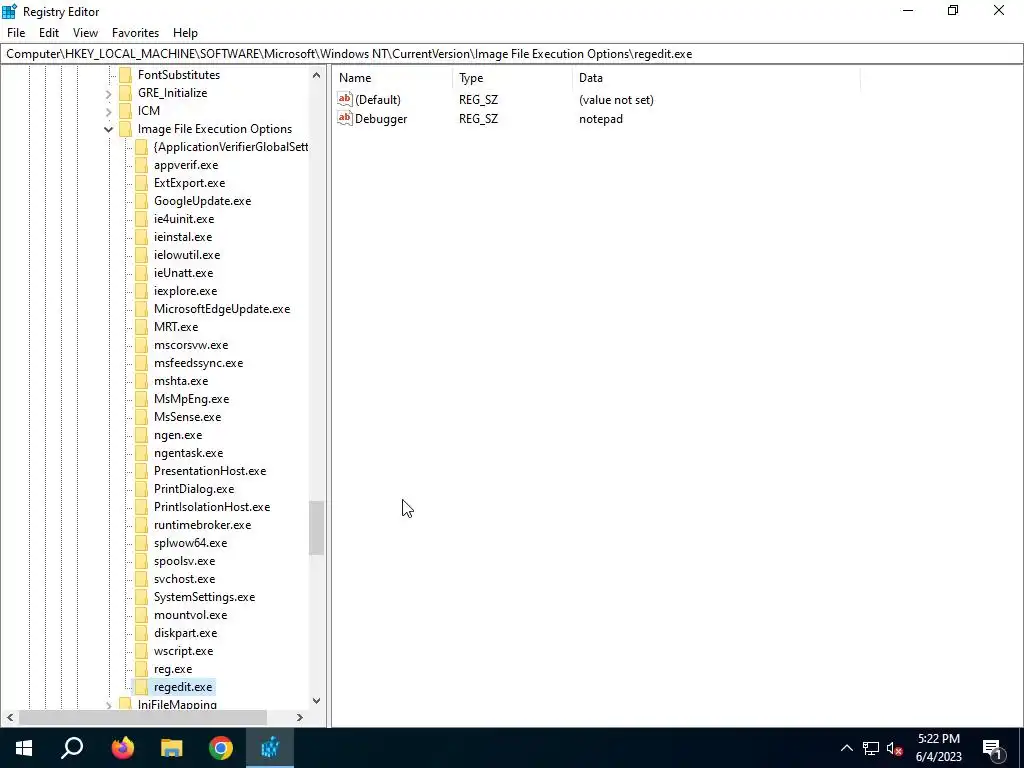Sort values by Type column header
The height and width of the screenshot is (768, 1024).
[512, 78]
